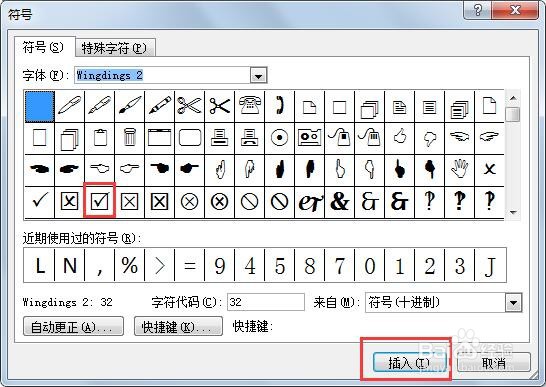Screen dimensions: 546x387
Task: Pick recently used letter J
Action: [490, 265]
